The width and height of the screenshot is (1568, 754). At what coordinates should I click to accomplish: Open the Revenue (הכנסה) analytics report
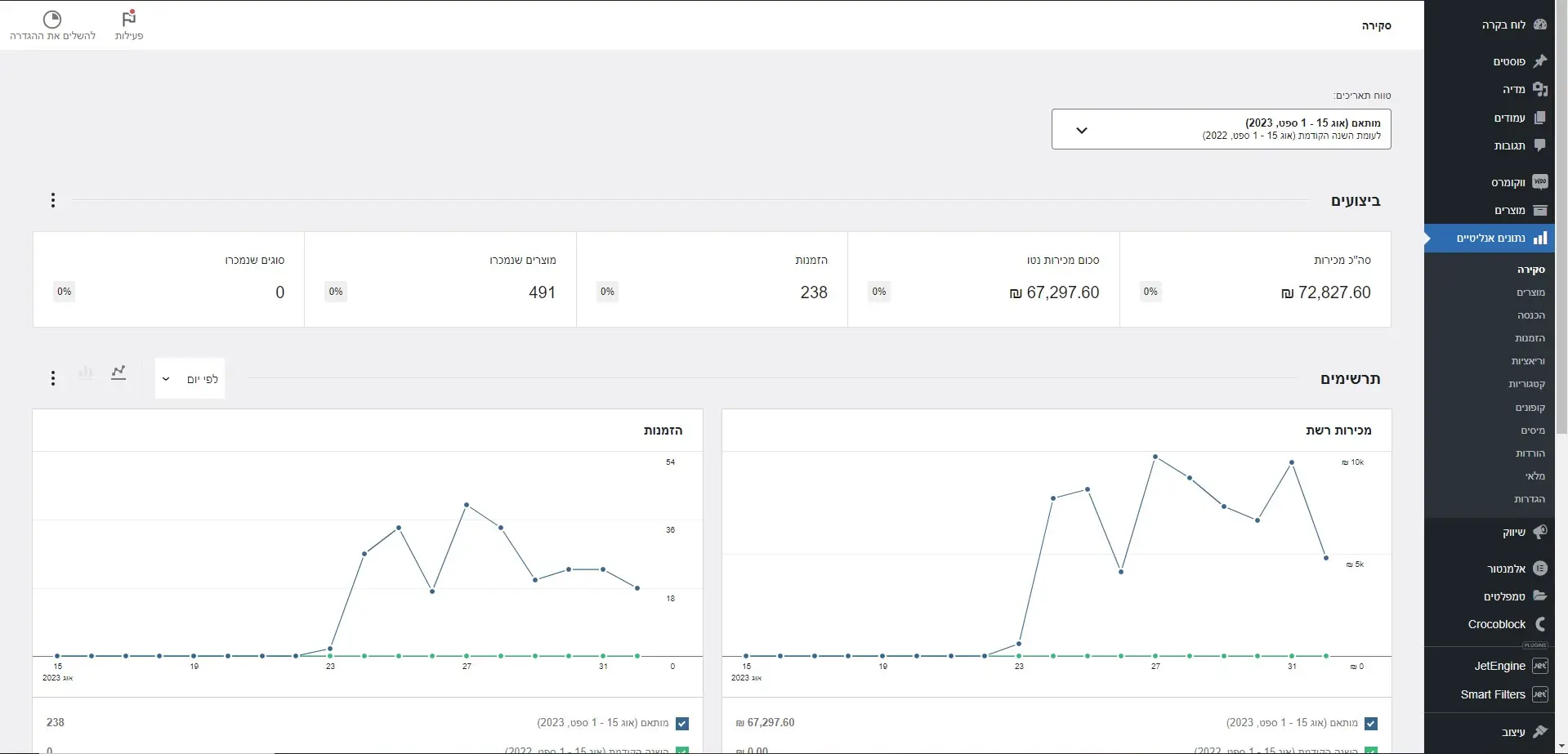coord(1531,315)
